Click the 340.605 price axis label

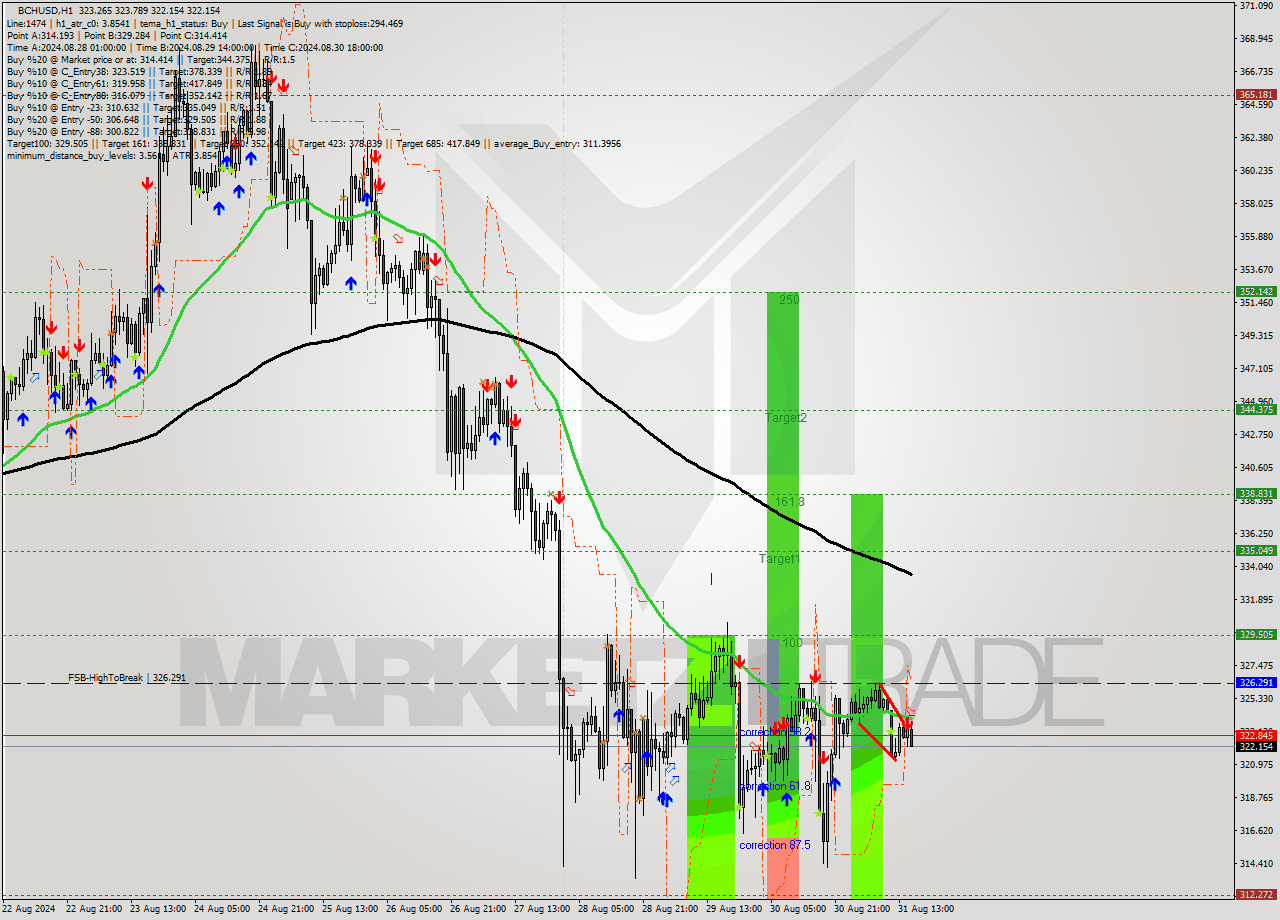click(1255, 467)
